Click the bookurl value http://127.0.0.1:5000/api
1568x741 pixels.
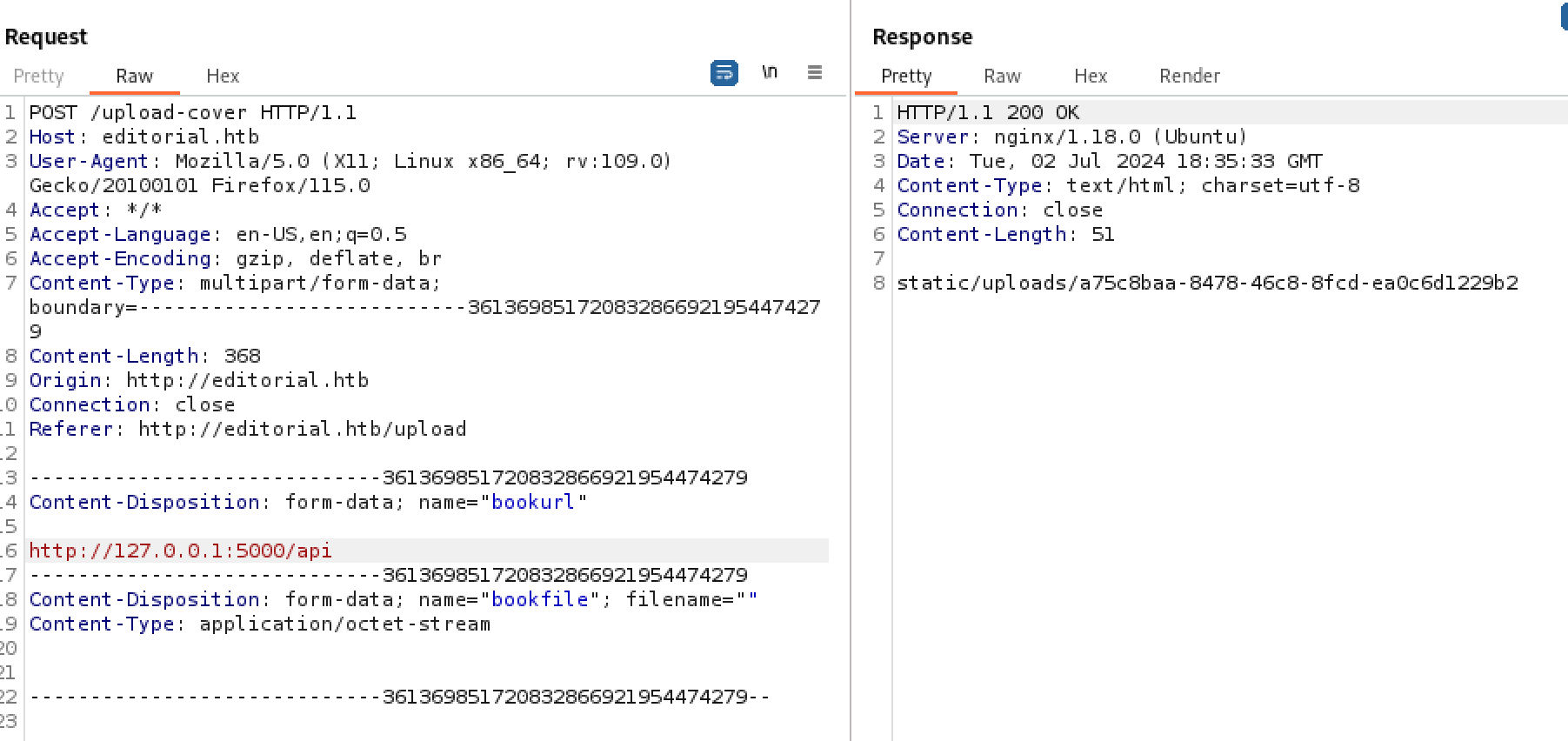click(x=181, y=551)
